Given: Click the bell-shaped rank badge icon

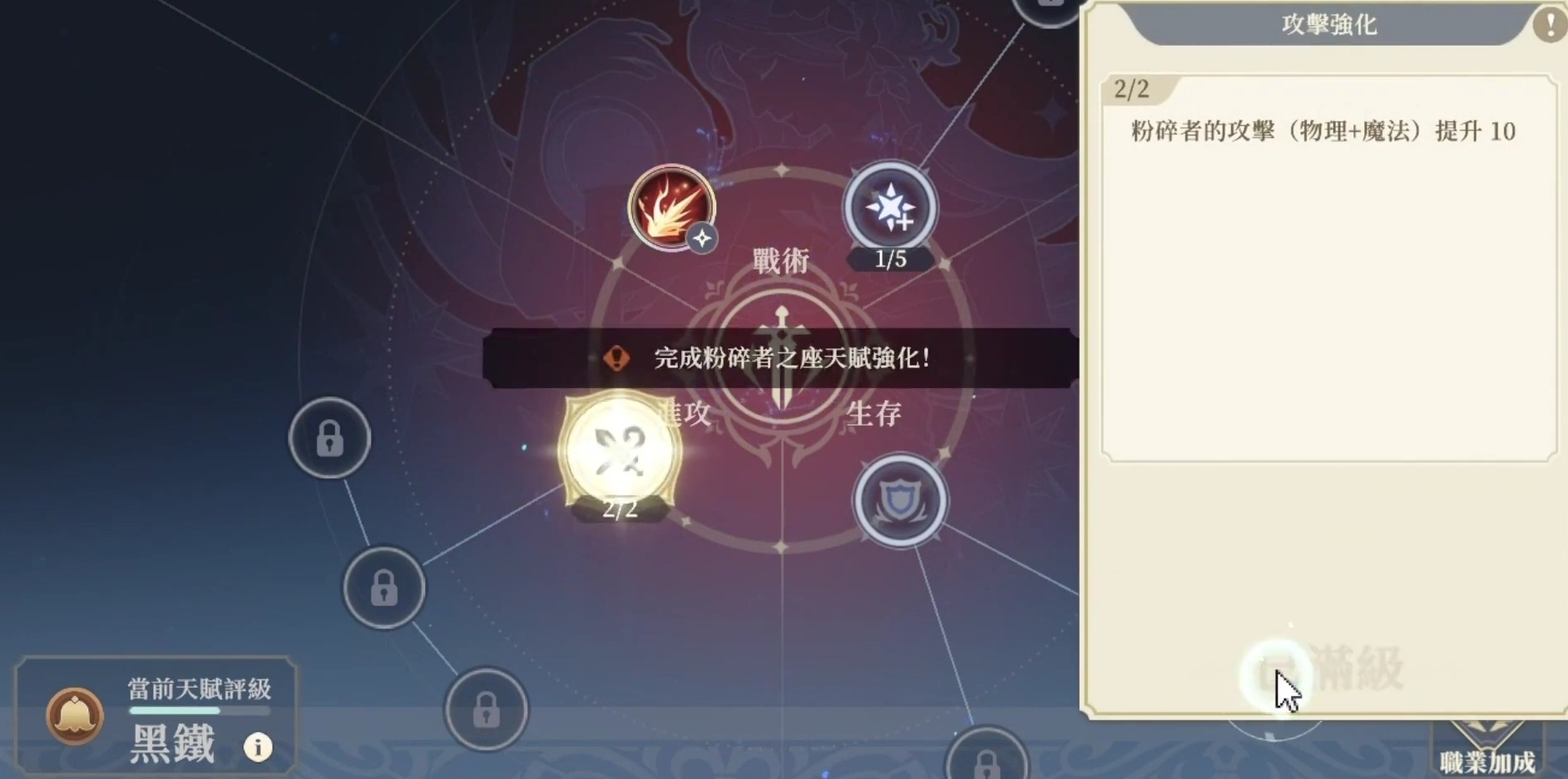Looking at the screenshot, I should coord(75,715).
